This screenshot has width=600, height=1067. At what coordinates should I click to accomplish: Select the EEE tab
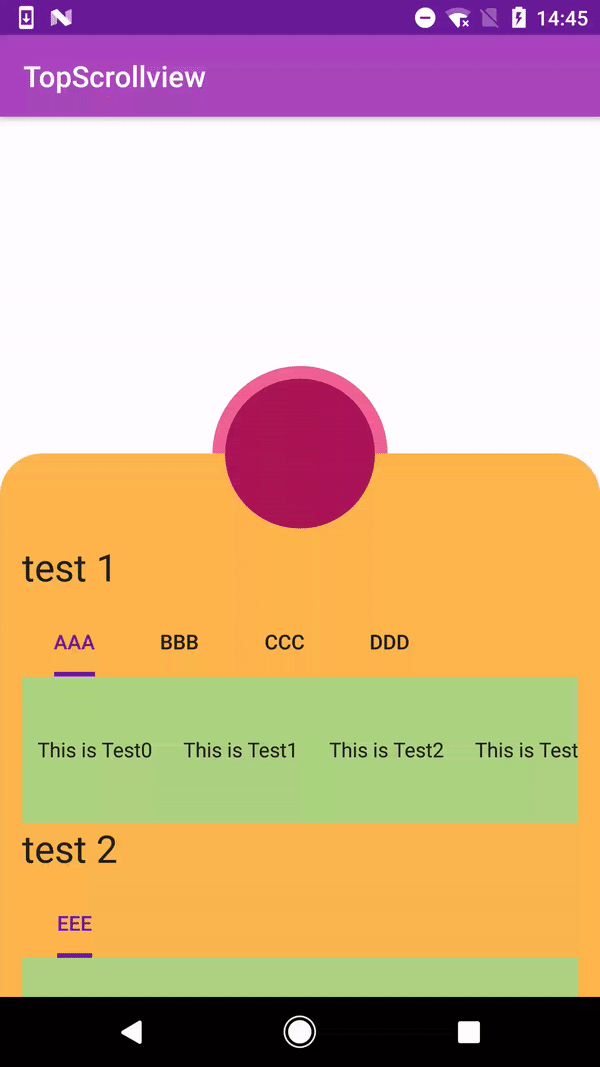pos(74,924)
